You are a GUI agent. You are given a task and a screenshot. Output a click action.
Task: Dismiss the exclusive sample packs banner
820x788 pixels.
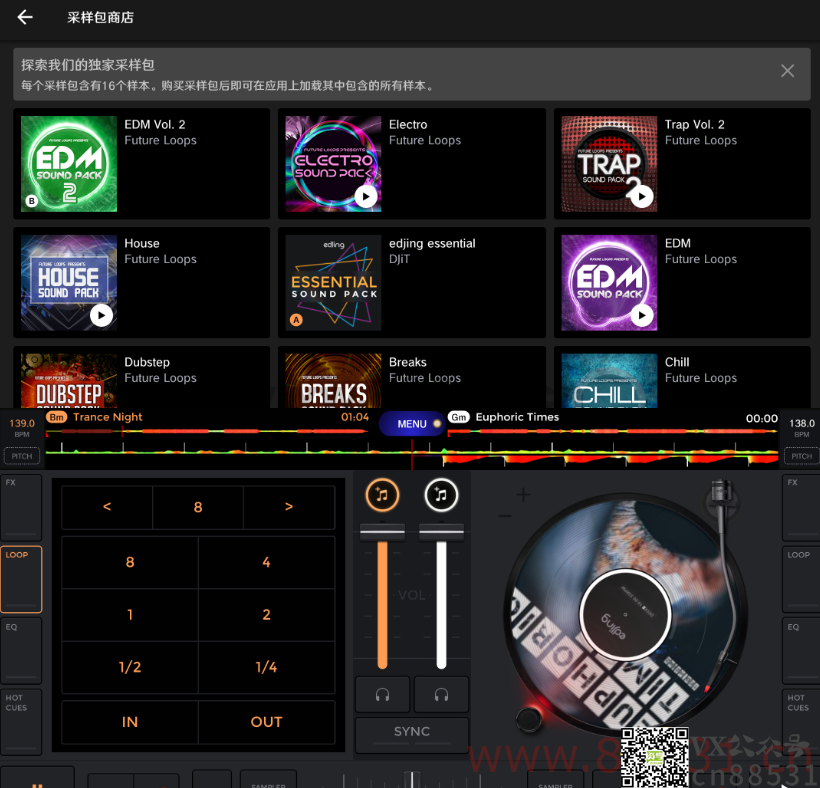point(787,71)
